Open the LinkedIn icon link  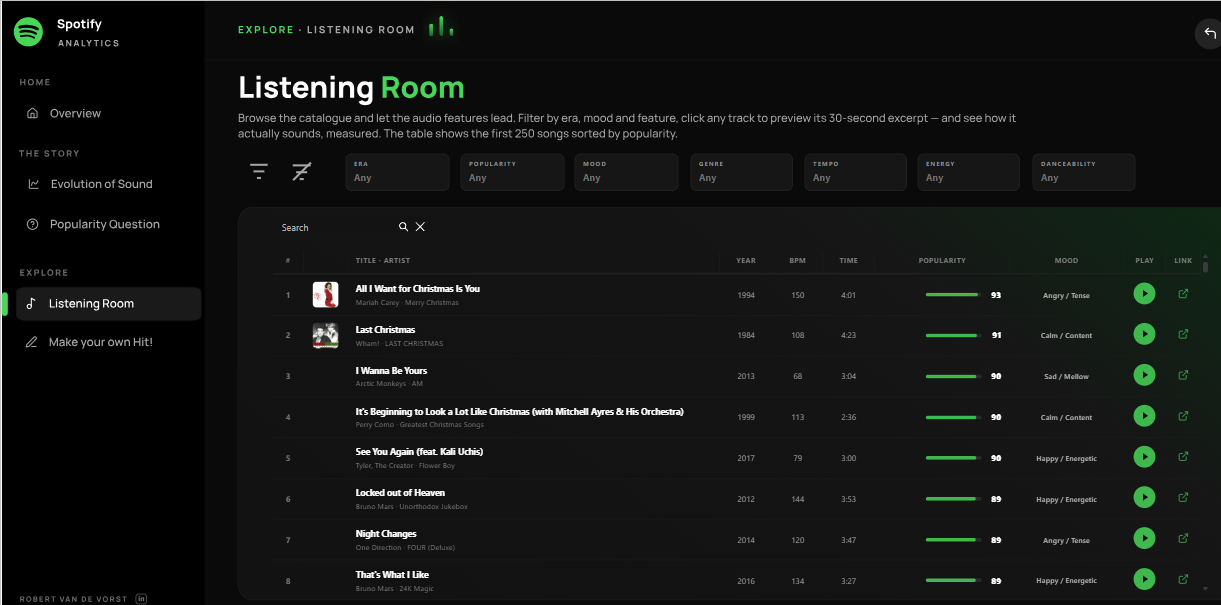141,599
